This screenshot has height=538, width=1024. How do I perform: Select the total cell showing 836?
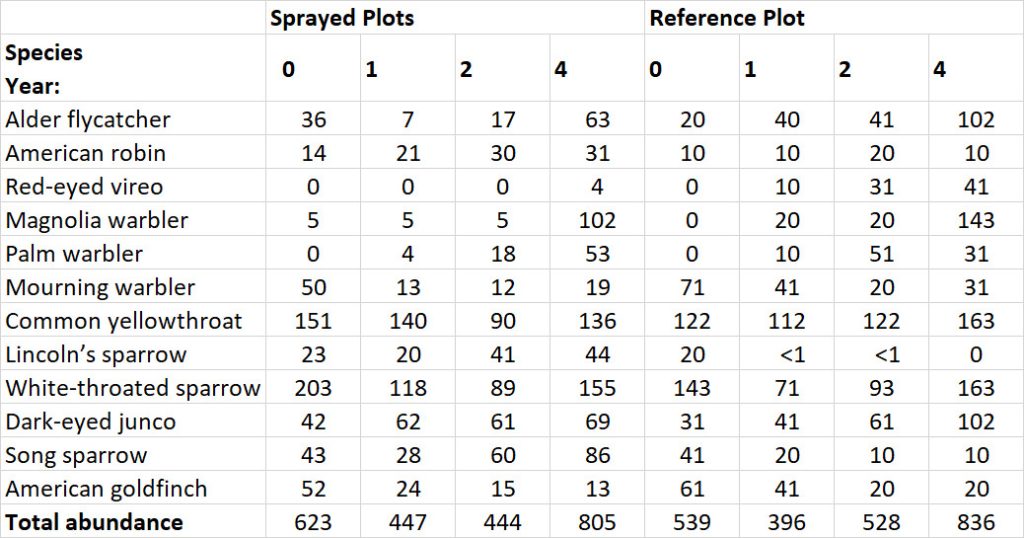[x=976, y=522]
